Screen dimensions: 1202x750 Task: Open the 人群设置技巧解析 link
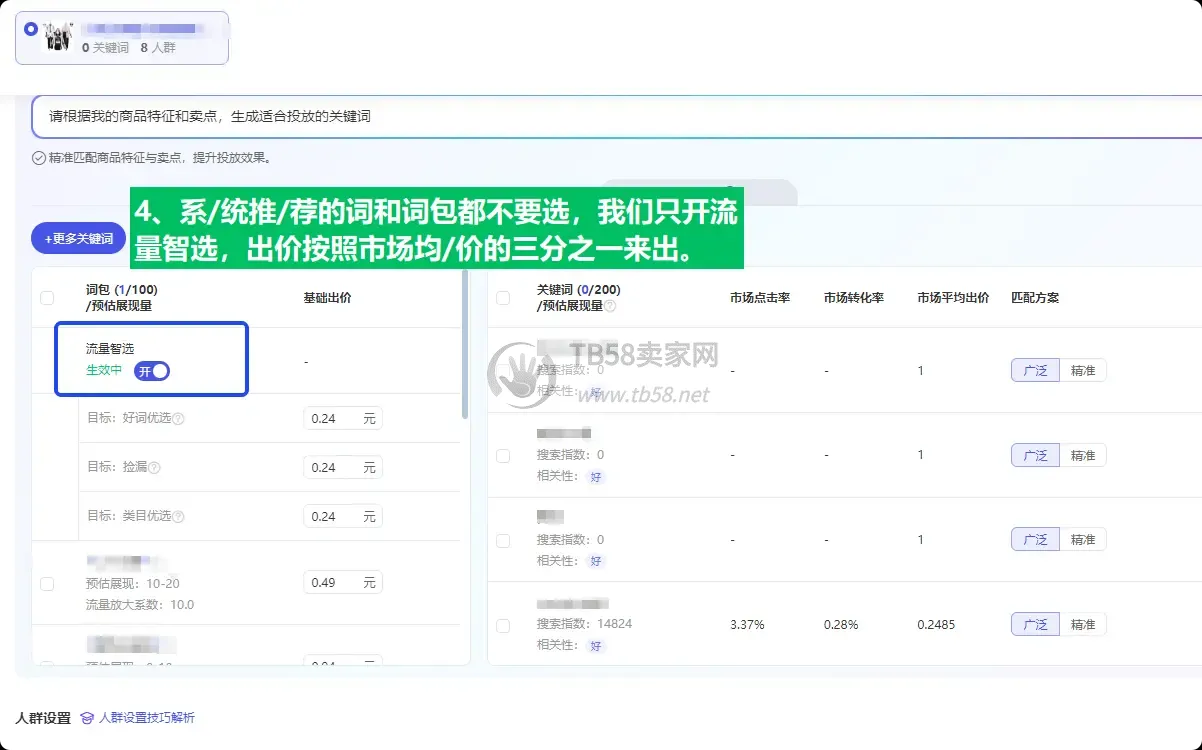click(147, 718)
